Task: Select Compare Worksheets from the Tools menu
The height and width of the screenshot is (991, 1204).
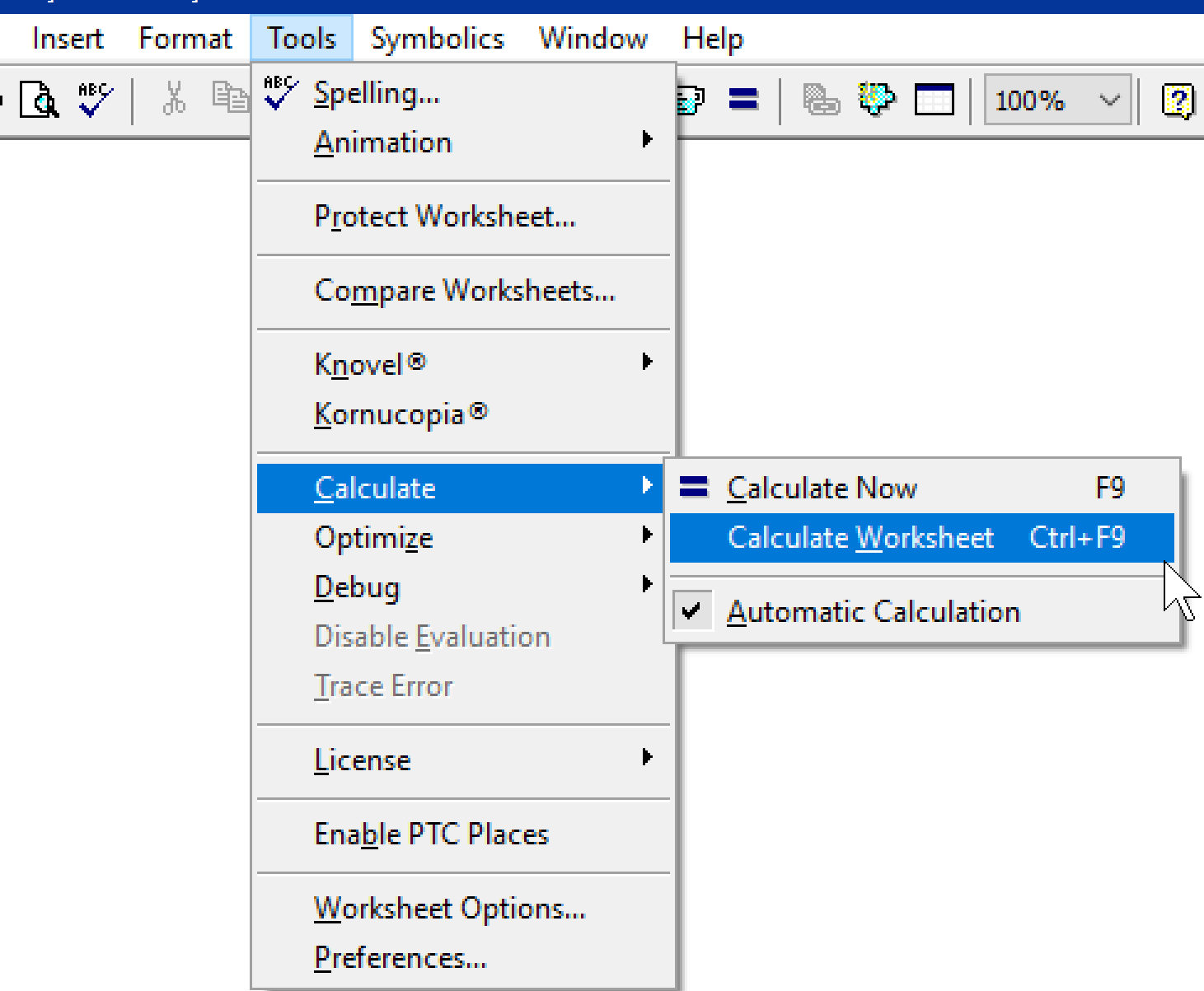Action: click(464, 290)
